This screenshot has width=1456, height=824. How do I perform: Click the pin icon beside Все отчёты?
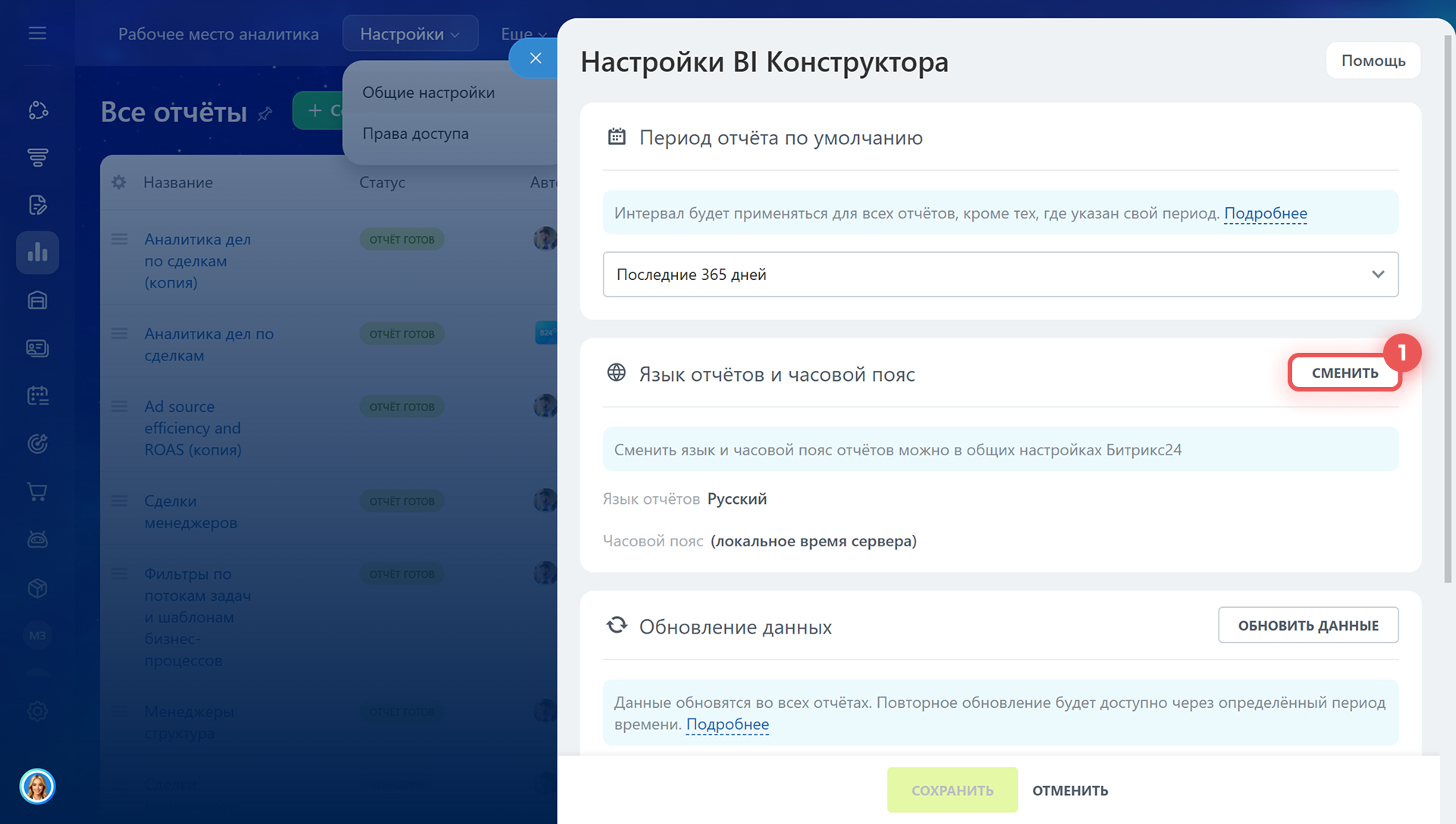pyautogui.click(x=265, y=114)
